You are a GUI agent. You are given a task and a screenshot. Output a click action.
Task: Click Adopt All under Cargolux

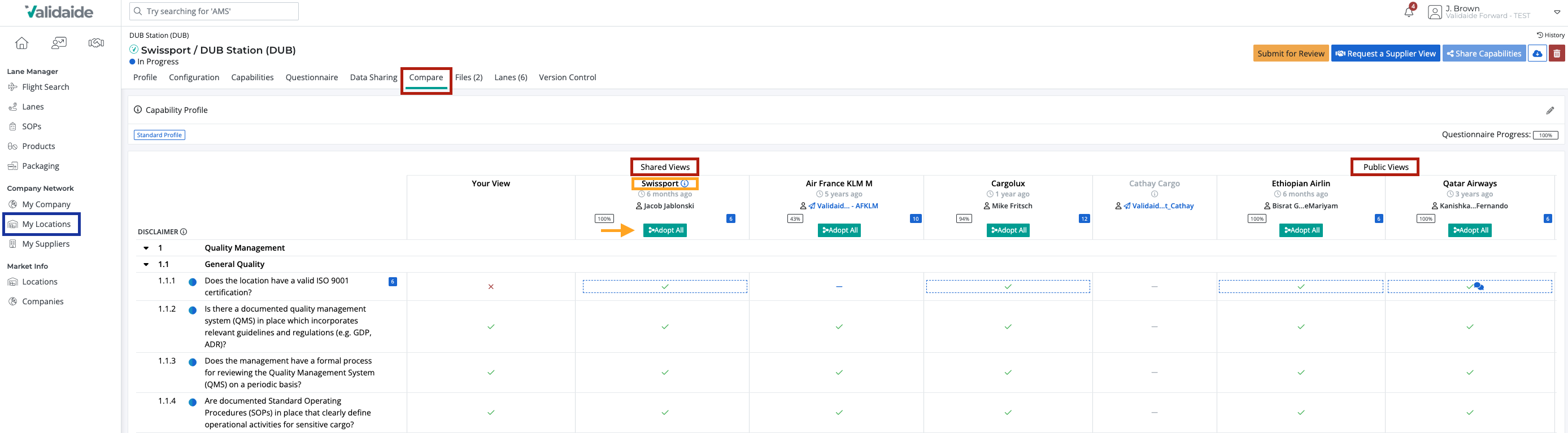coord(1008,230)
